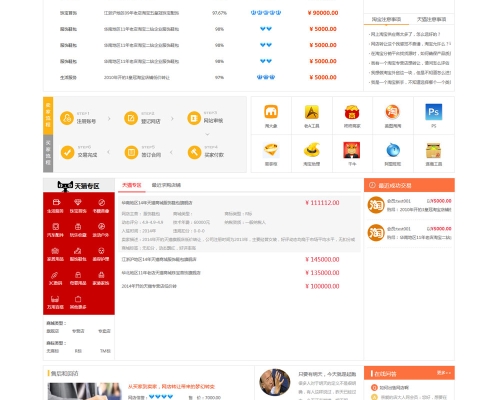
Task: Open the expanded ¥111112.00 listing title
Action: (x=157, y=203)
